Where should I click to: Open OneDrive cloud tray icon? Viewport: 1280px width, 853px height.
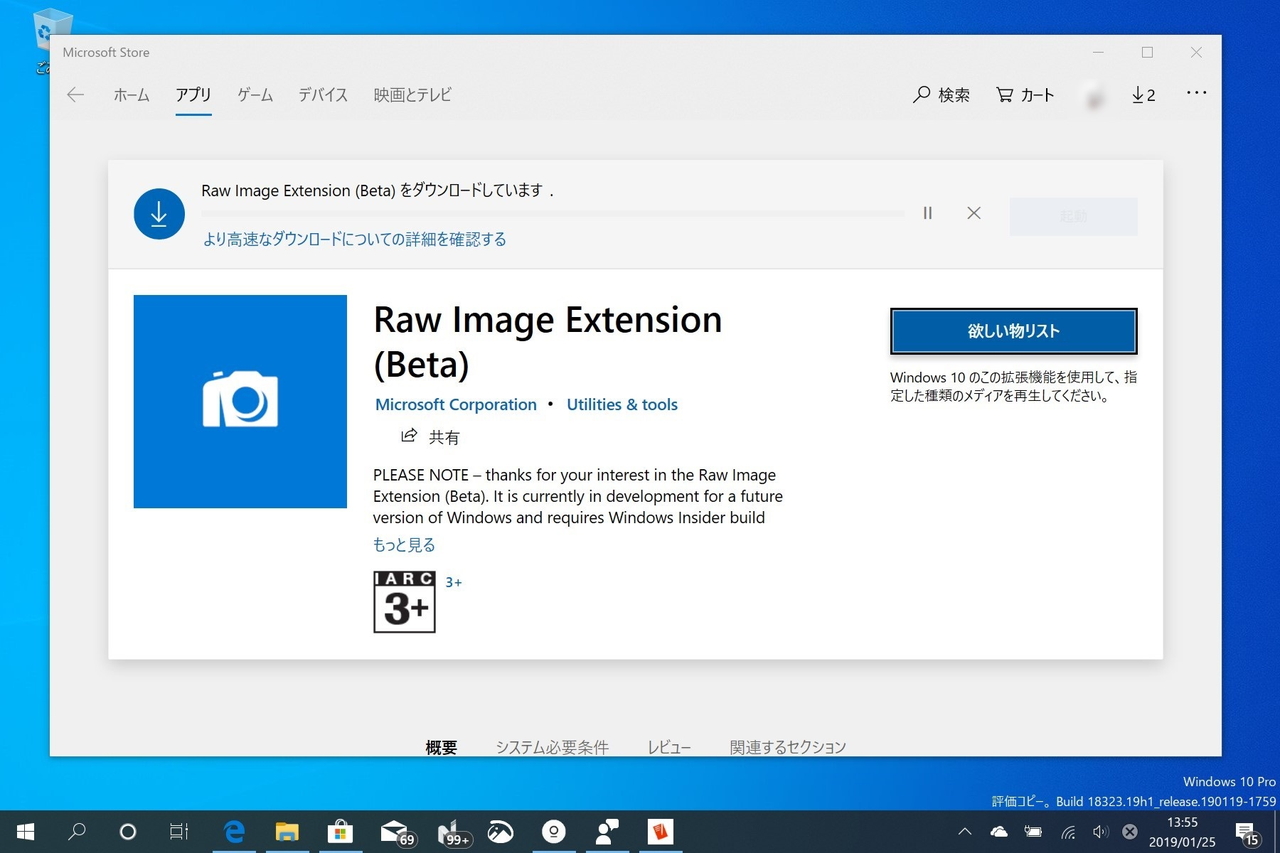coord(998,832)
